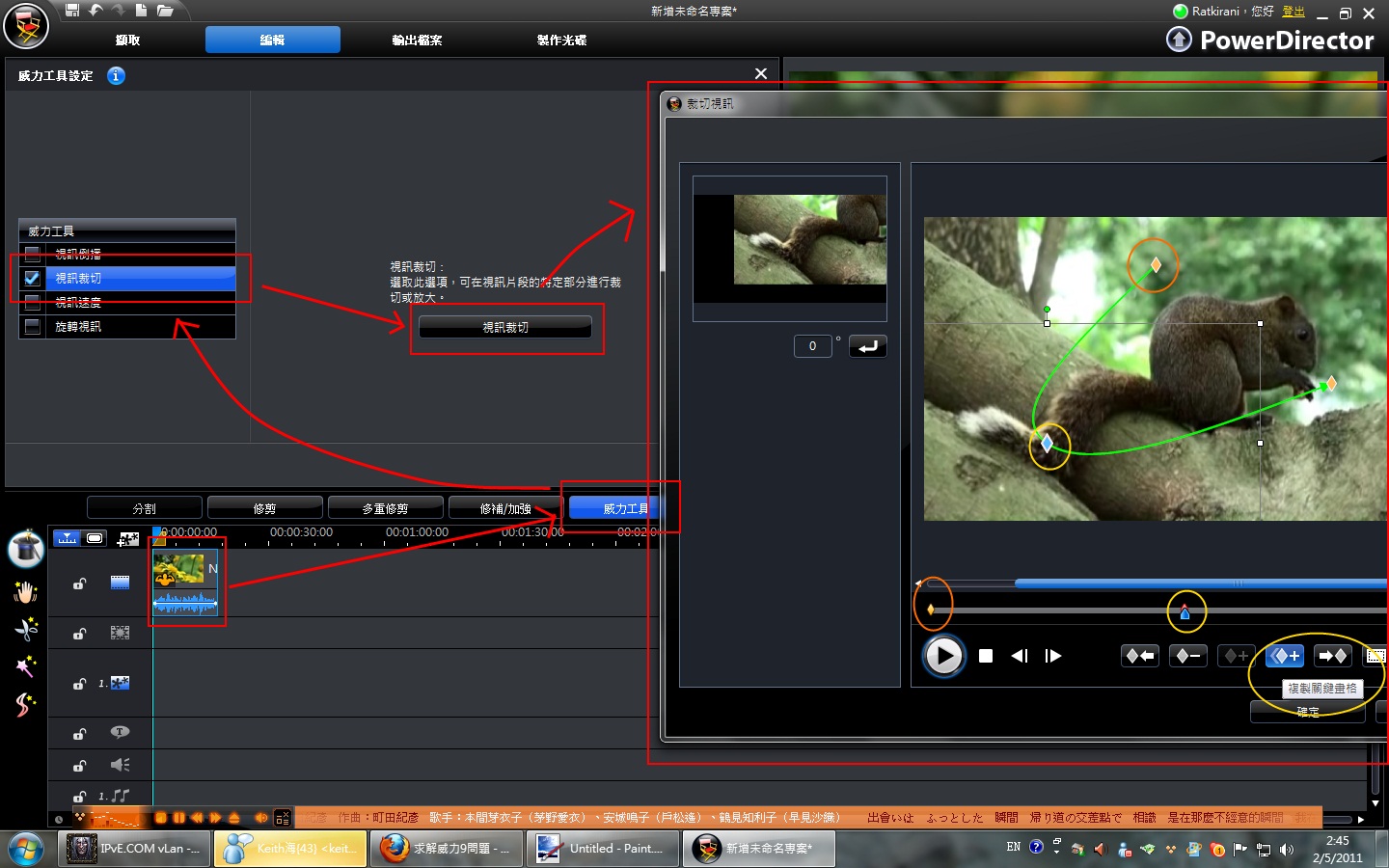Apply rotation with the return arrow button

pos(868,346)
